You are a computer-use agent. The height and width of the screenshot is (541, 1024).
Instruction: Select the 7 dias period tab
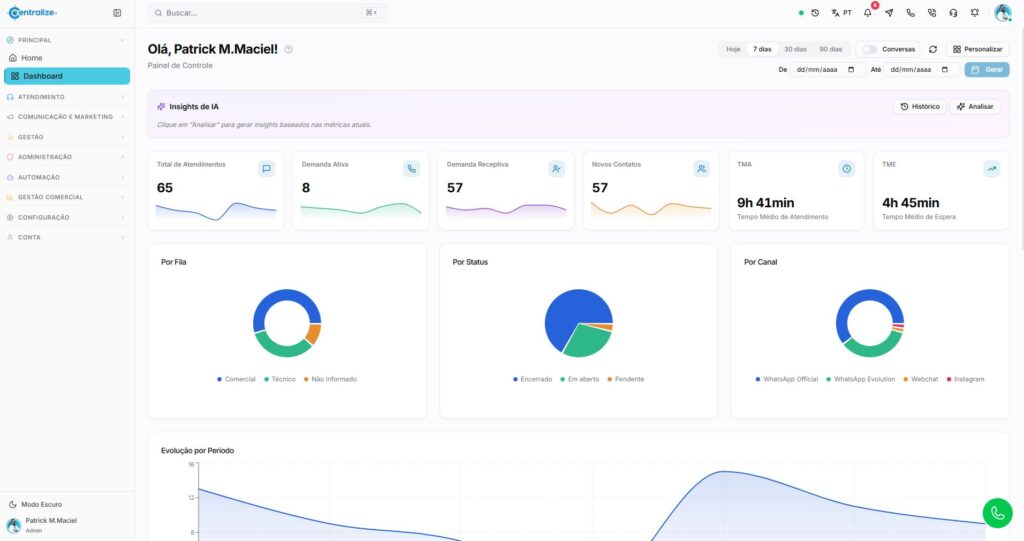762,49
